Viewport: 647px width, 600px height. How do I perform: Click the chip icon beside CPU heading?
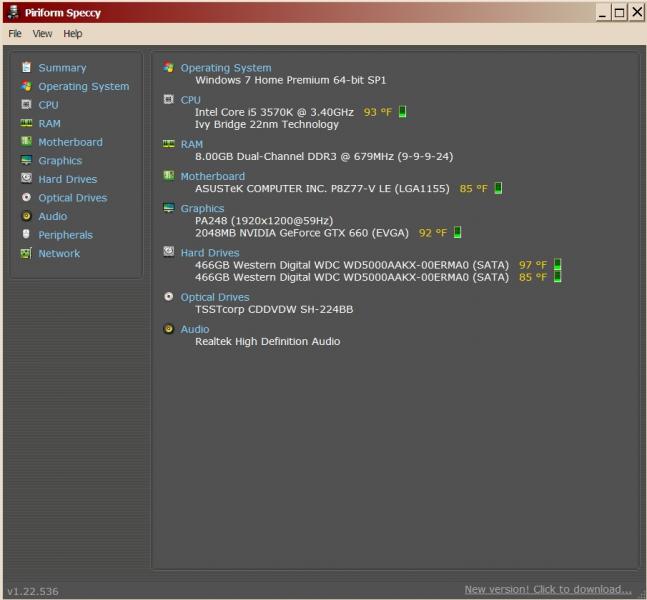(x=169, y=99)
